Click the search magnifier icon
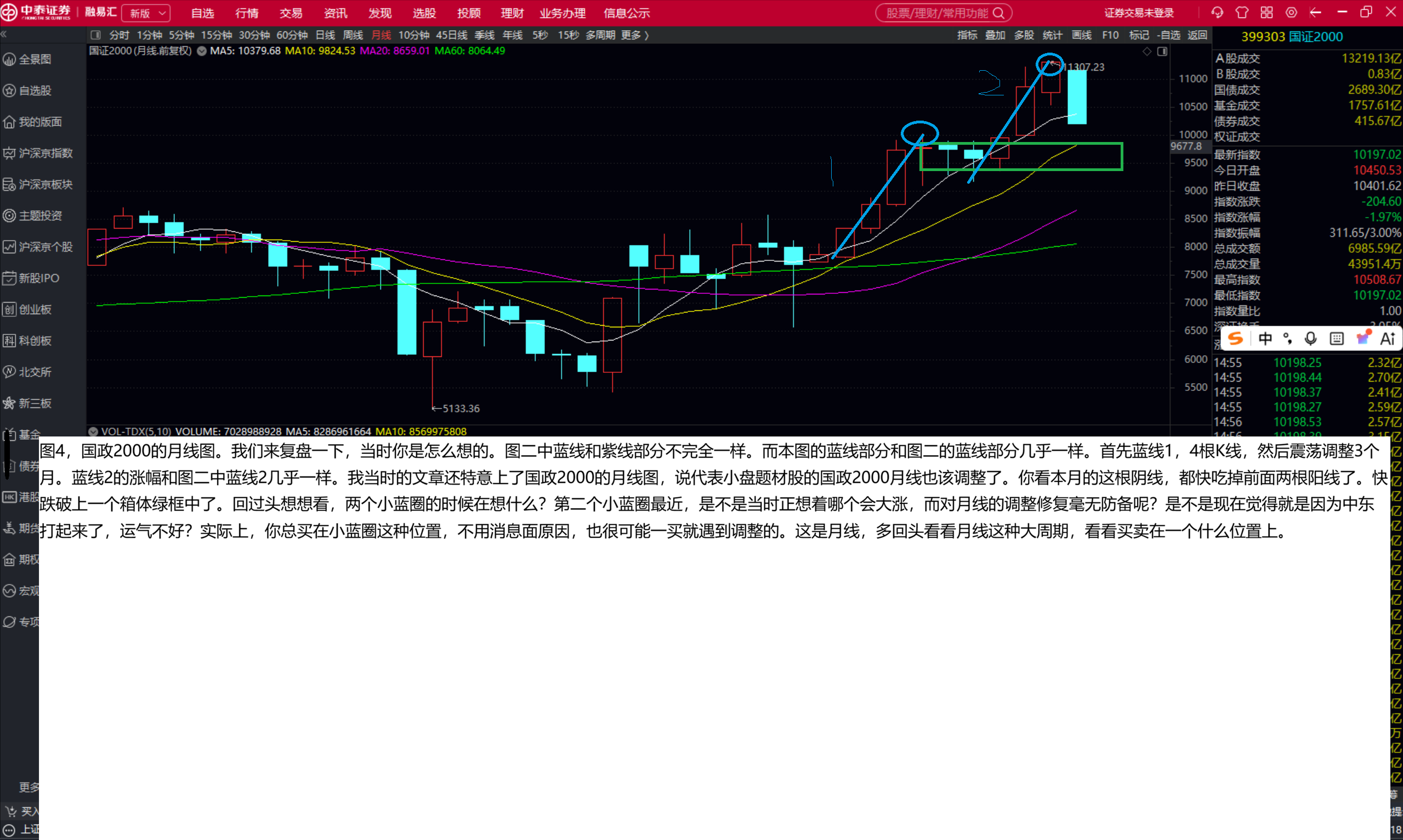Viewport: 1403px width, 840px height. (998, 13)
